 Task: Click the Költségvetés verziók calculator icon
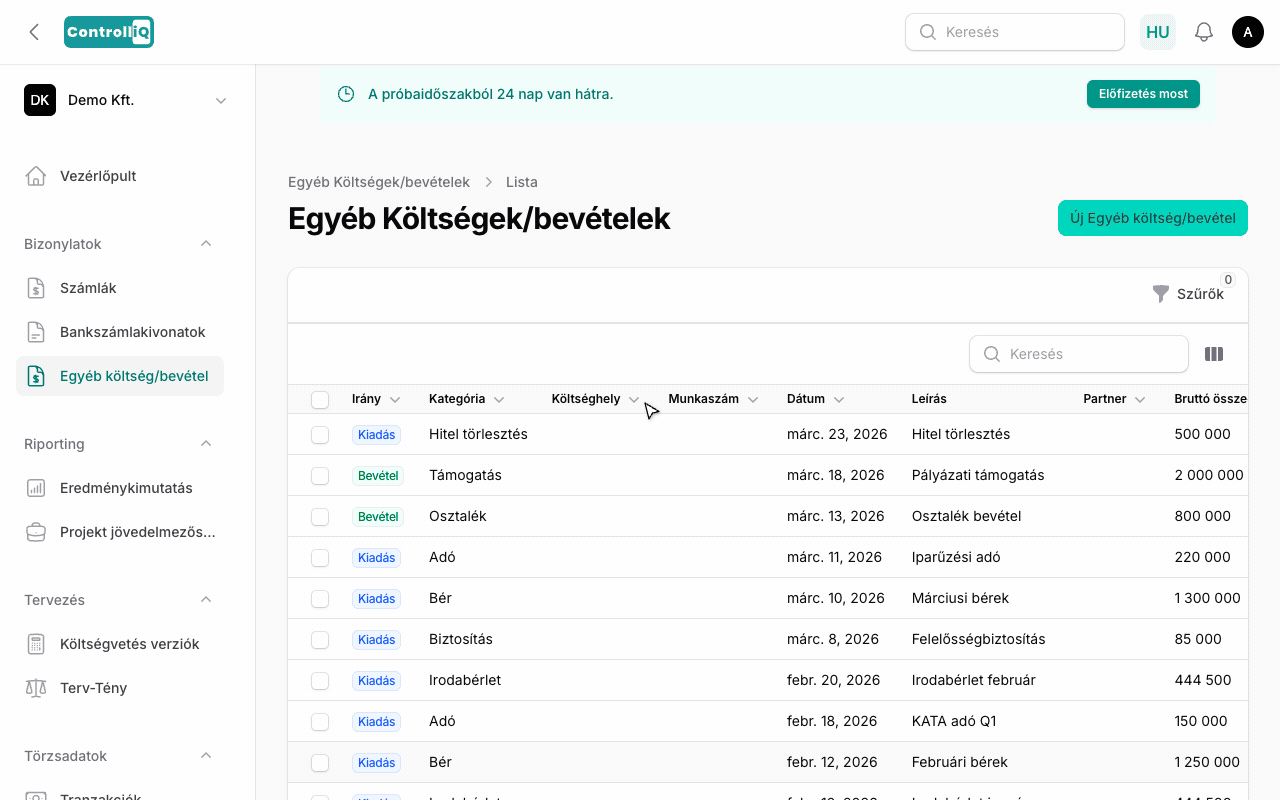36,644
